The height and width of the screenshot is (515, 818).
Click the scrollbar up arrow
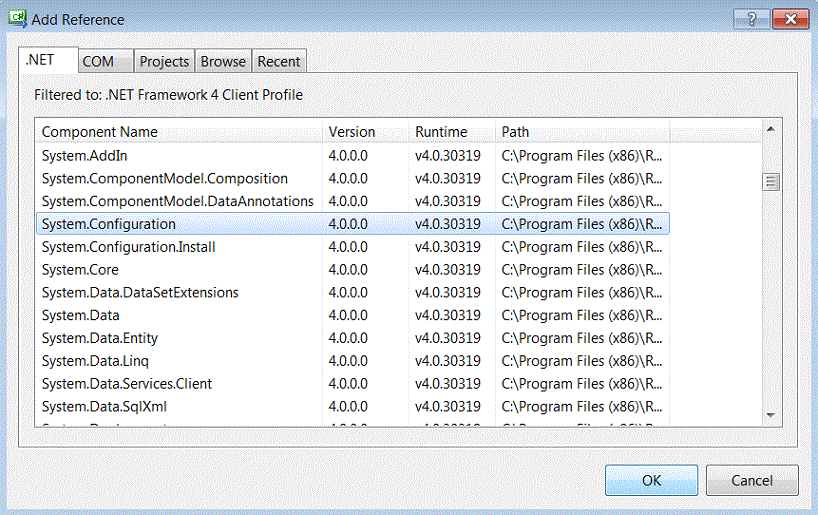(771, 129)
